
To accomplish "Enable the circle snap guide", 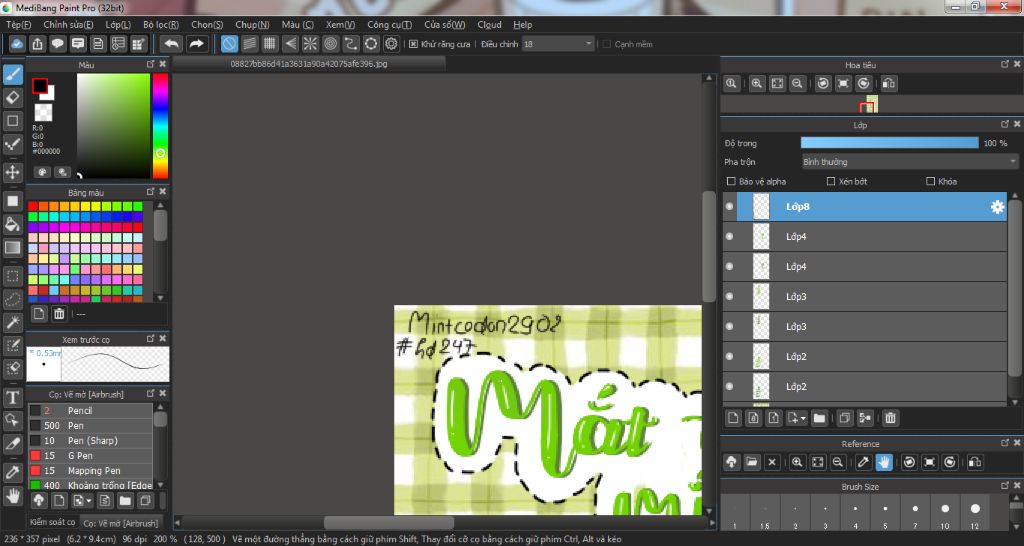I will pos(330,44).
